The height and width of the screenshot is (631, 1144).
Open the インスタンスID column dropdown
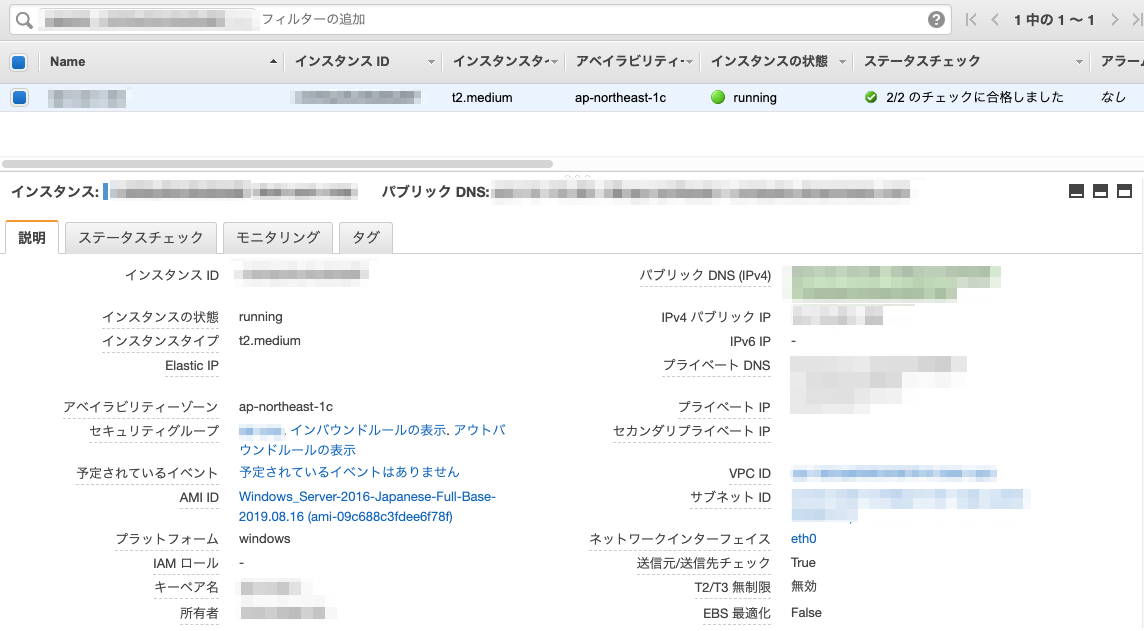(x=430, y=61)
